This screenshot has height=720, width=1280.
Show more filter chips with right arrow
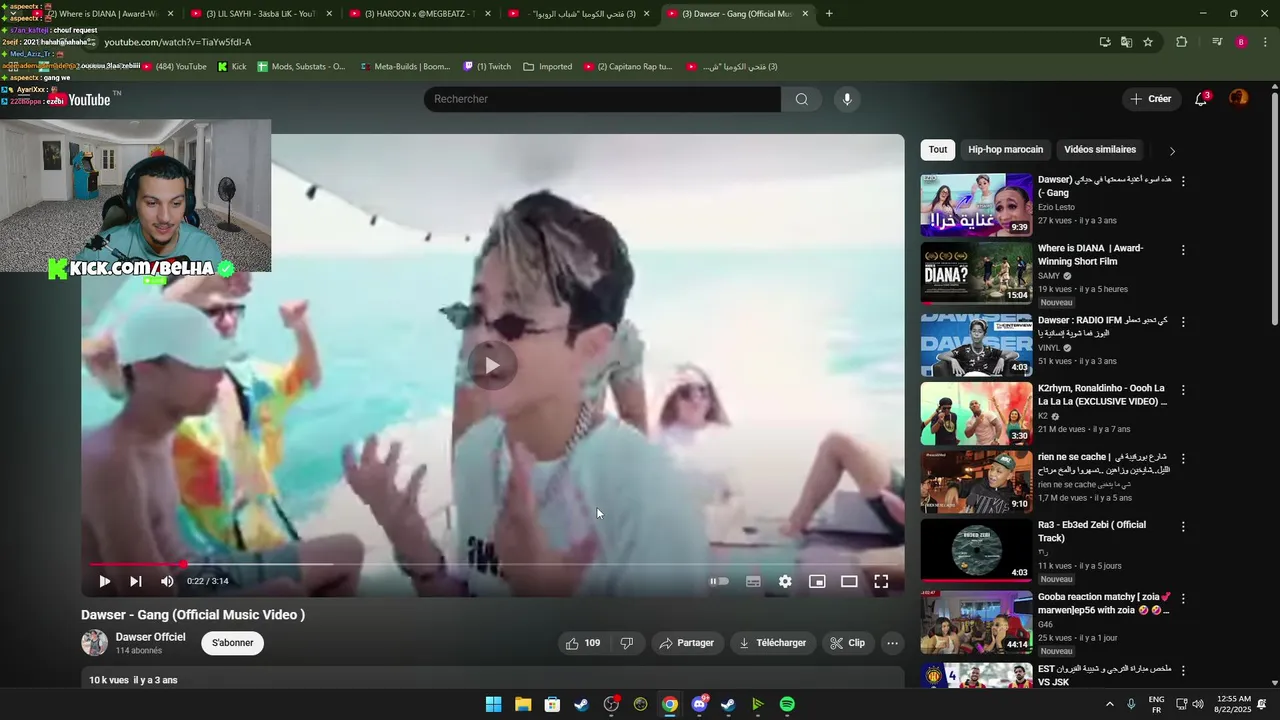[1172, 151]
